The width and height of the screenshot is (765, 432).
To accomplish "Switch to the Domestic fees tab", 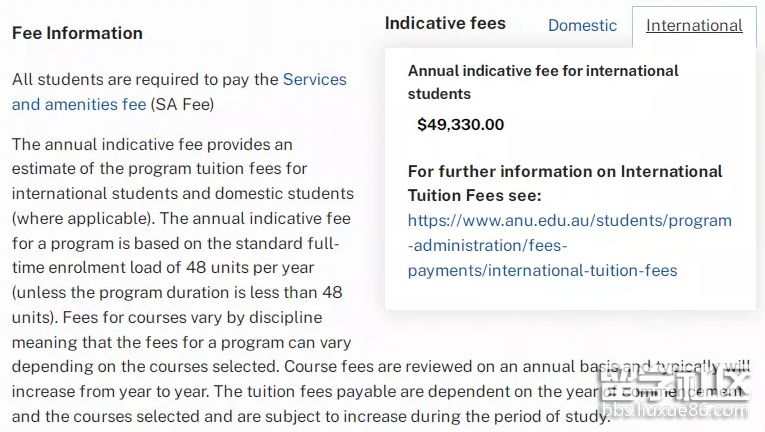I will [582, 26].
